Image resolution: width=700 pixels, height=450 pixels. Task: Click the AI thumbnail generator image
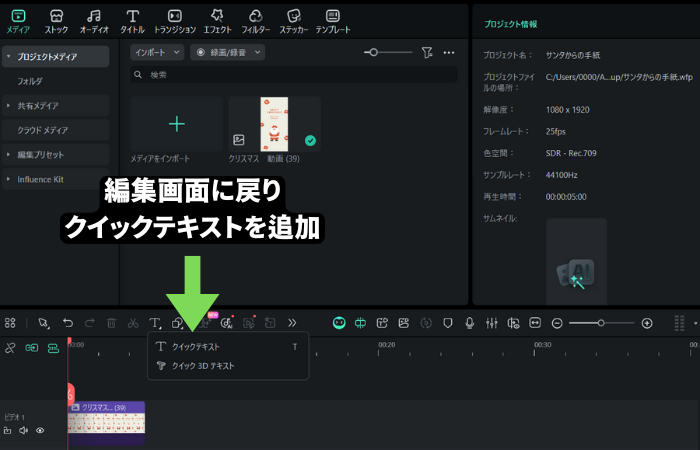[x=576, y=261]
